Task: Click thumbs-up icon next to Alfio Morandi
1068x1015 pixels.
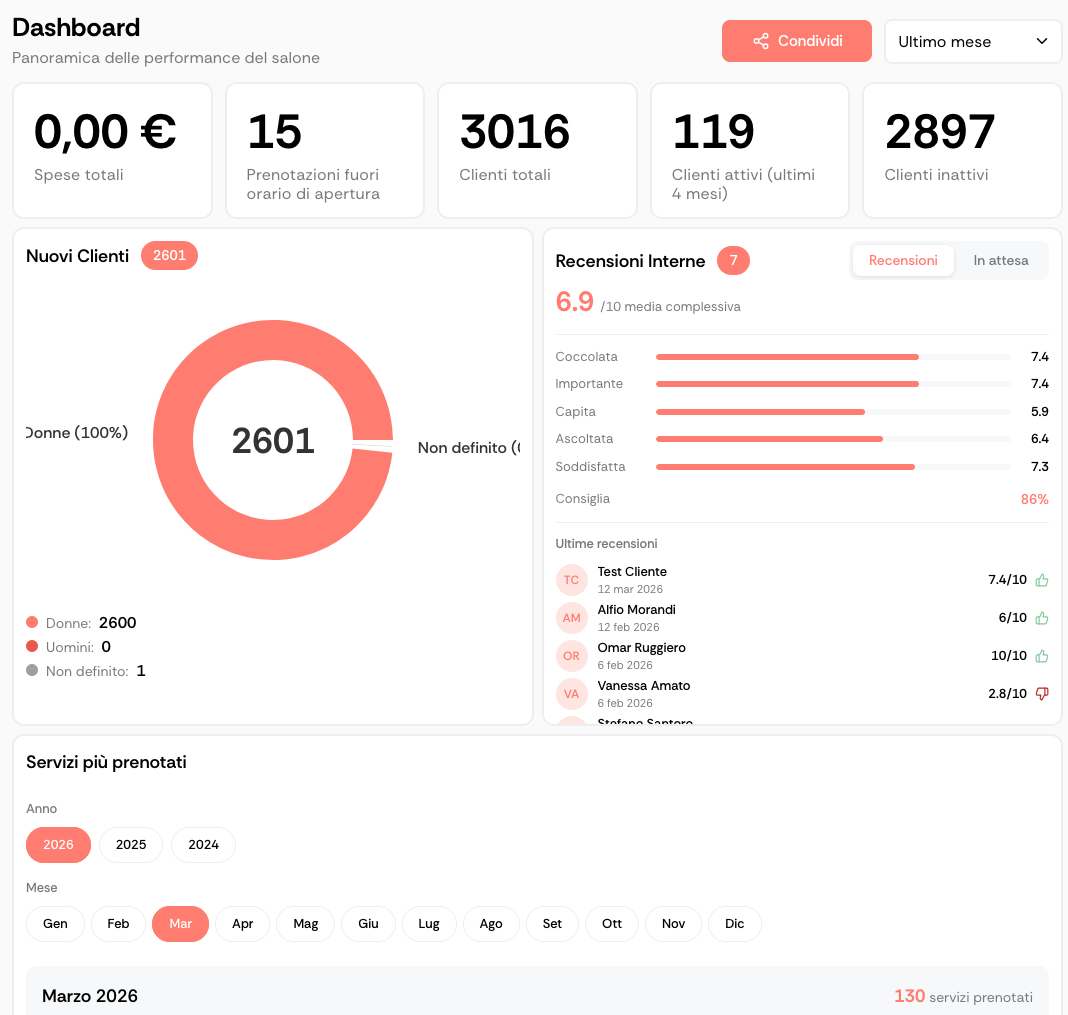Action: [1041, 618]
